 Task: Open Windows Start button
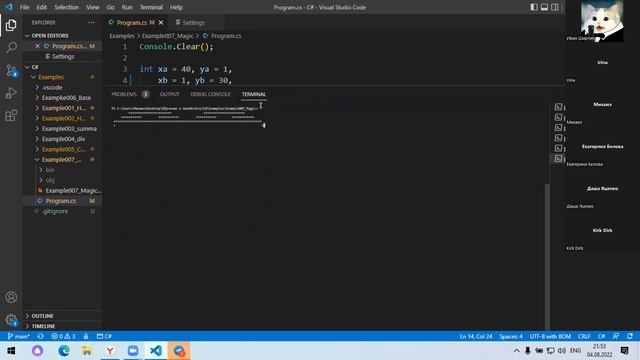(11, 351)
